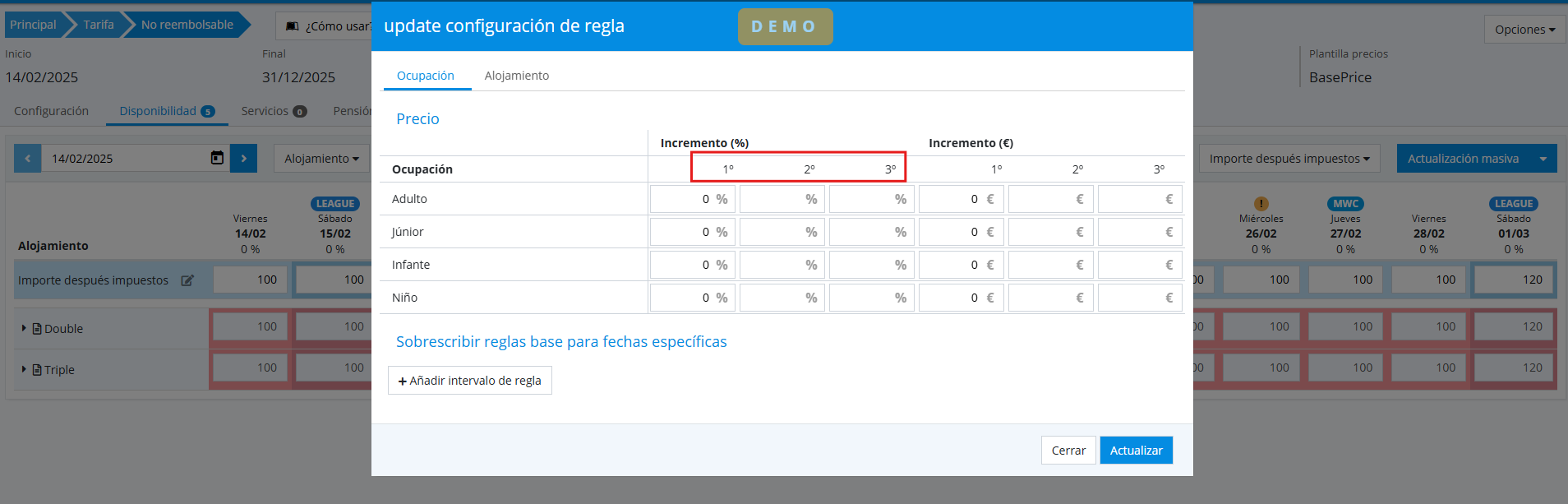Click the MWC event badge

(x=1345, y=204)
